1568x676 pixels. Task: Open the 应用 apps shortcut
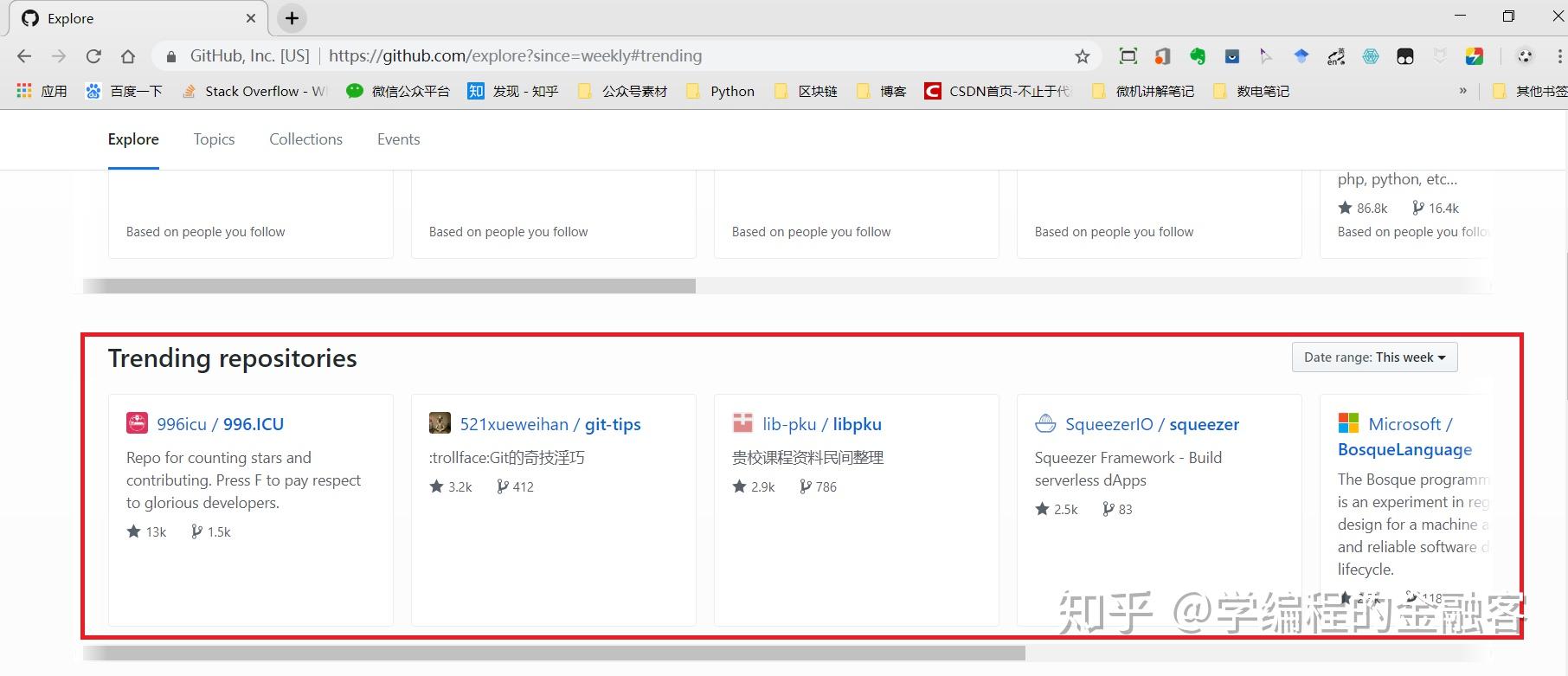tap(42, 91)
